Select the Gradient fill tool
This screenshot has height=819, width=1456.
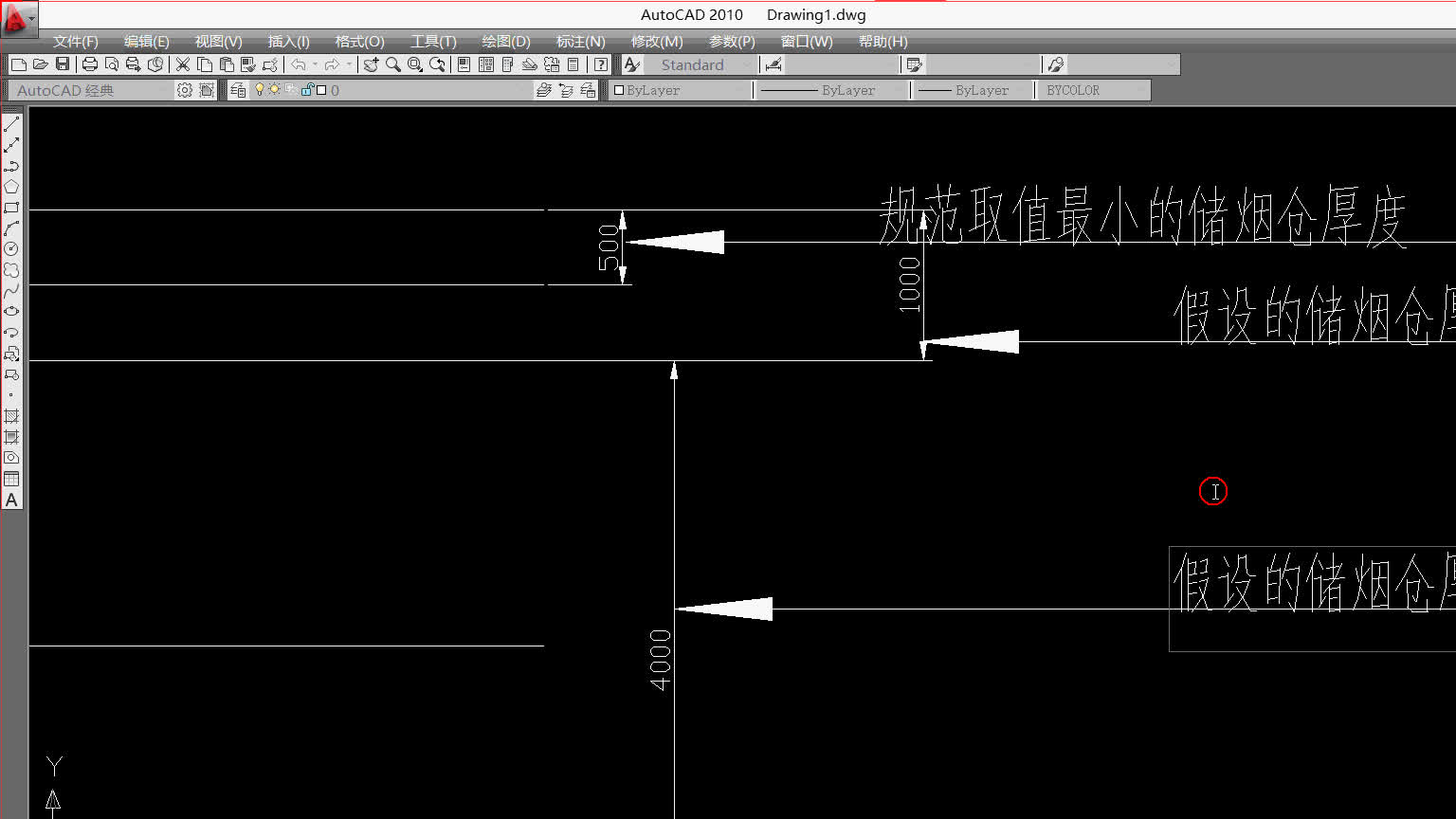click(x=11, y=437)
